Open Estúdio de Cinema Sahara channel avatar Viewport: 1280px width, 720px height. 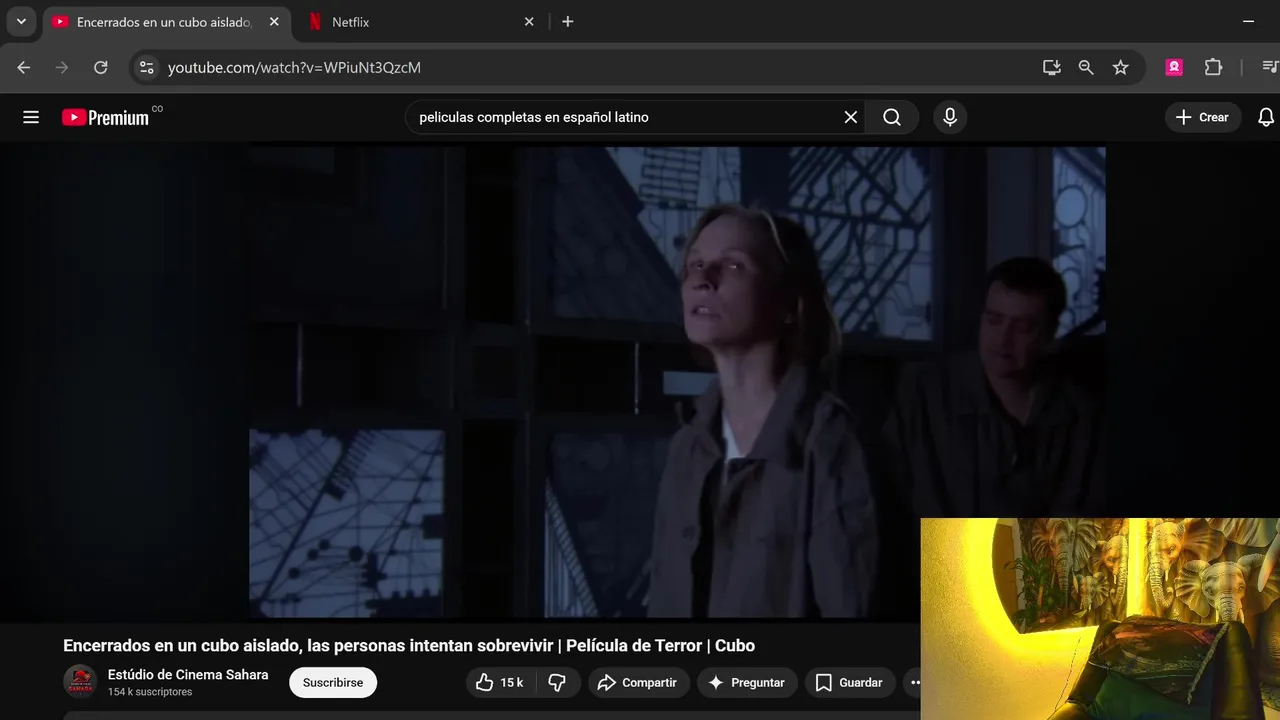click(80, 682)
